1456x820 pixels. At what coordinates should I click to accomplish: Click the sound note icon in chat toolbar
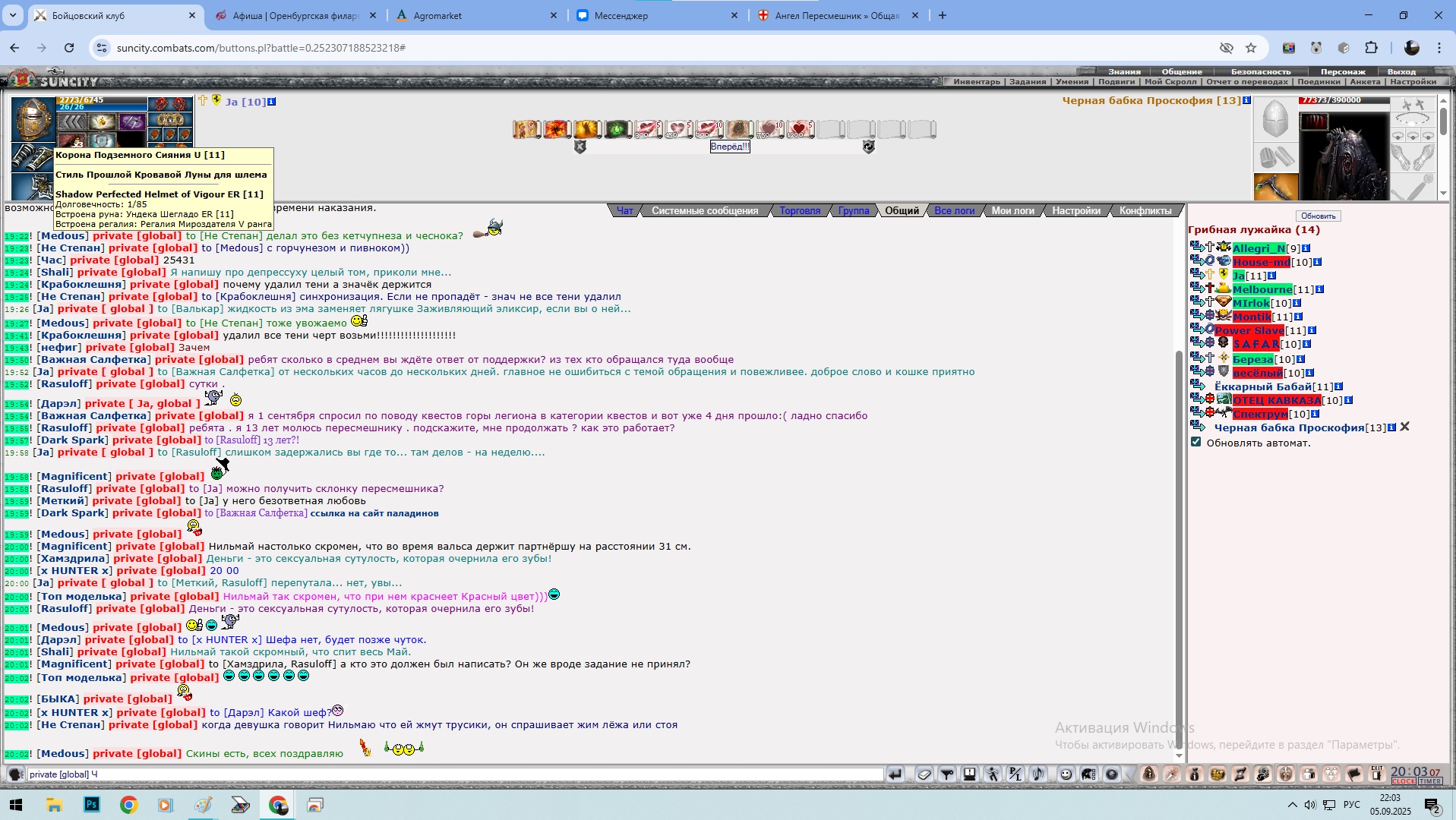[1038, 774]
